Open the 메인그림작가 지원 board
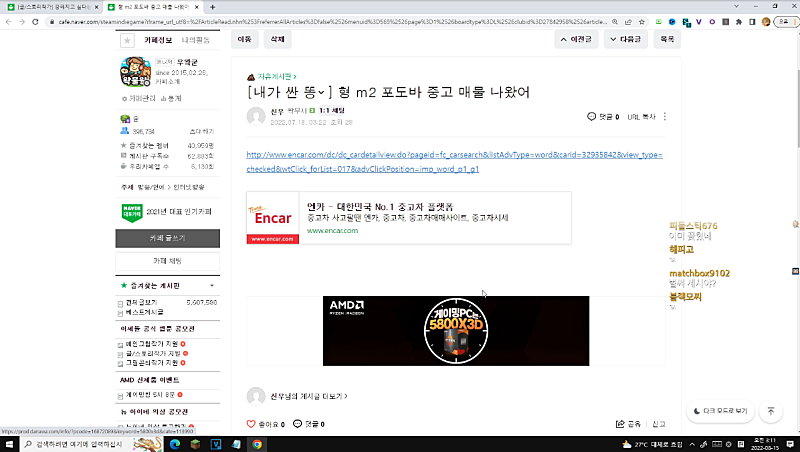The width and height of the screenshot is (800, 452). coord(152,344)
